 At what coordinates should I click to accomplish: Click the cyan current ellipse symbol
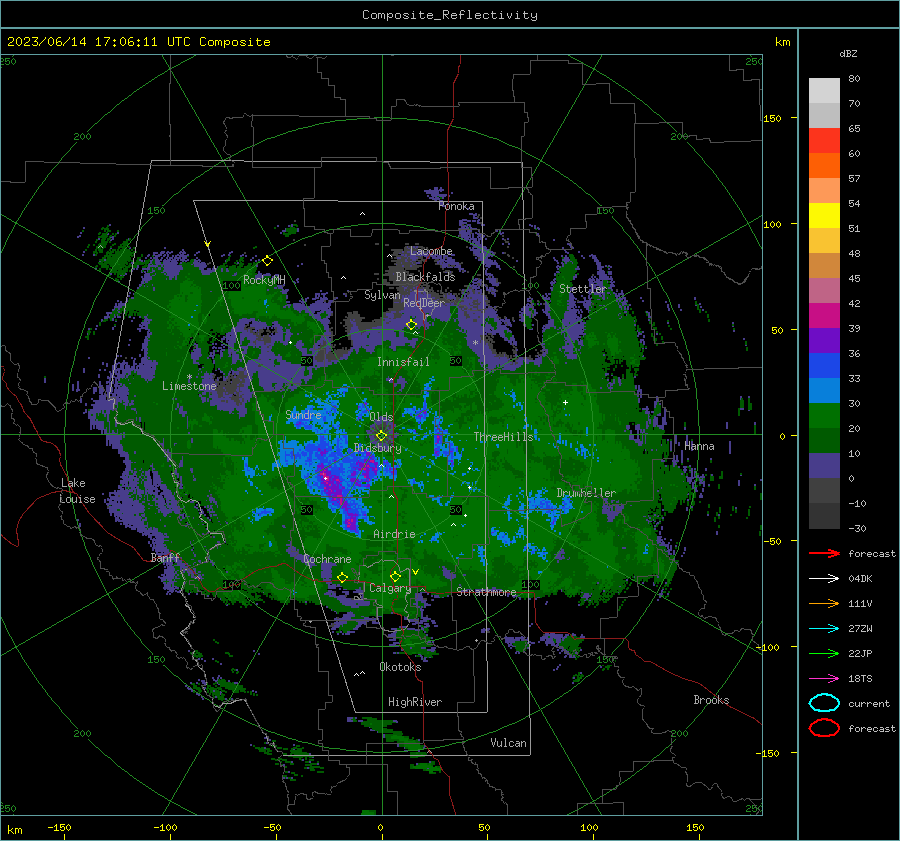[x=824, y=703]
